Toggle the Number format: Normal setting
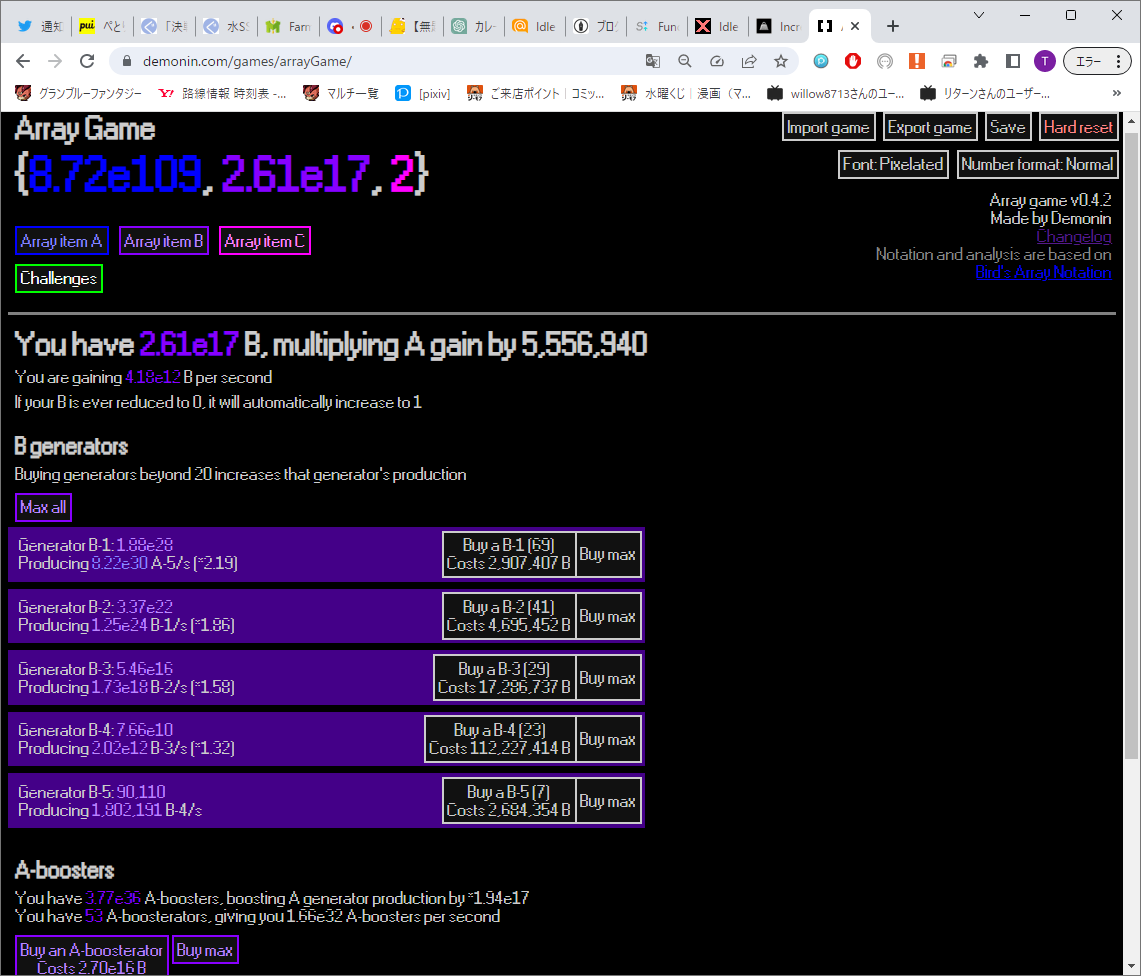The image size is (1141, 976). tap(1037, 164)
